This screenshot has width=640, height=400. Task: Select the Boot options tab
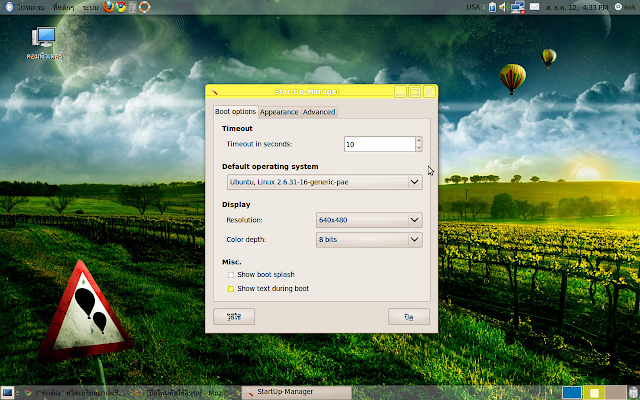coord(236,111)
